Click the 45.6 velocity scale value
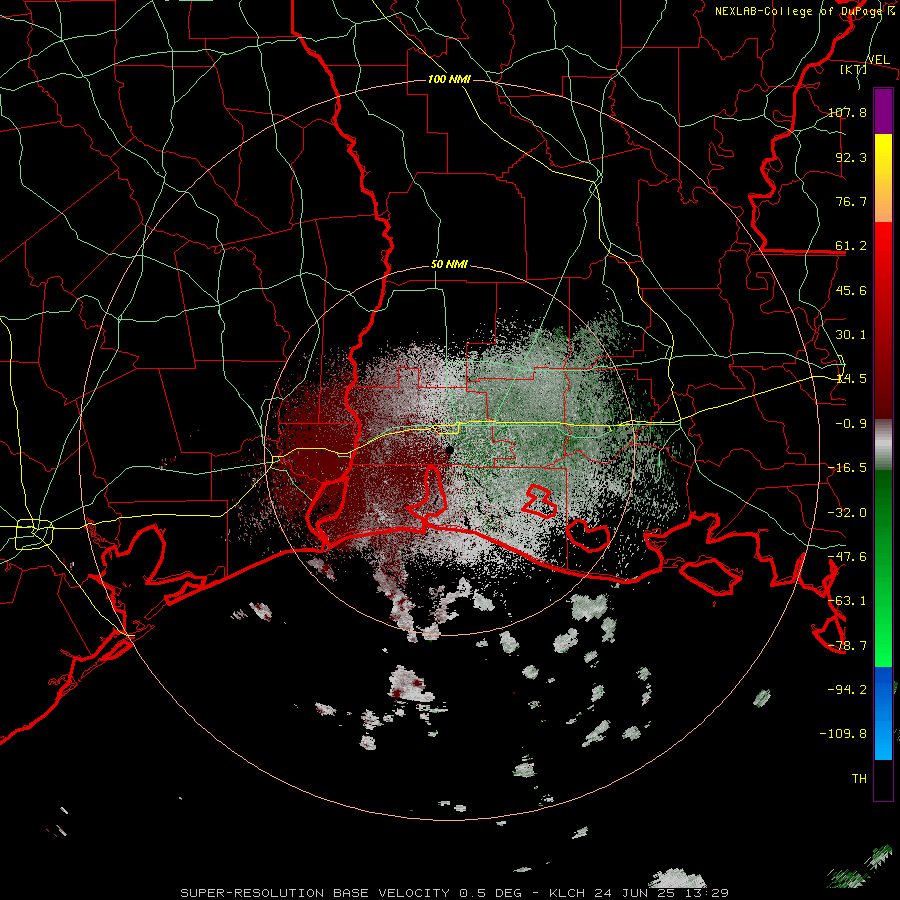 (851, 290)
